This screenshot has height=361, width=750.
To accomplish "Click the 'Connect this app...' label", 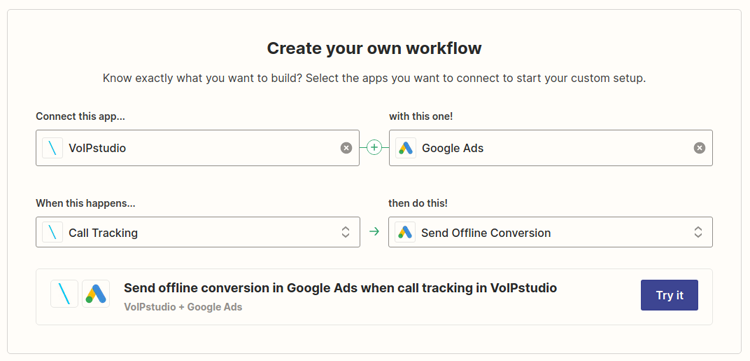I will click(80, 116).
